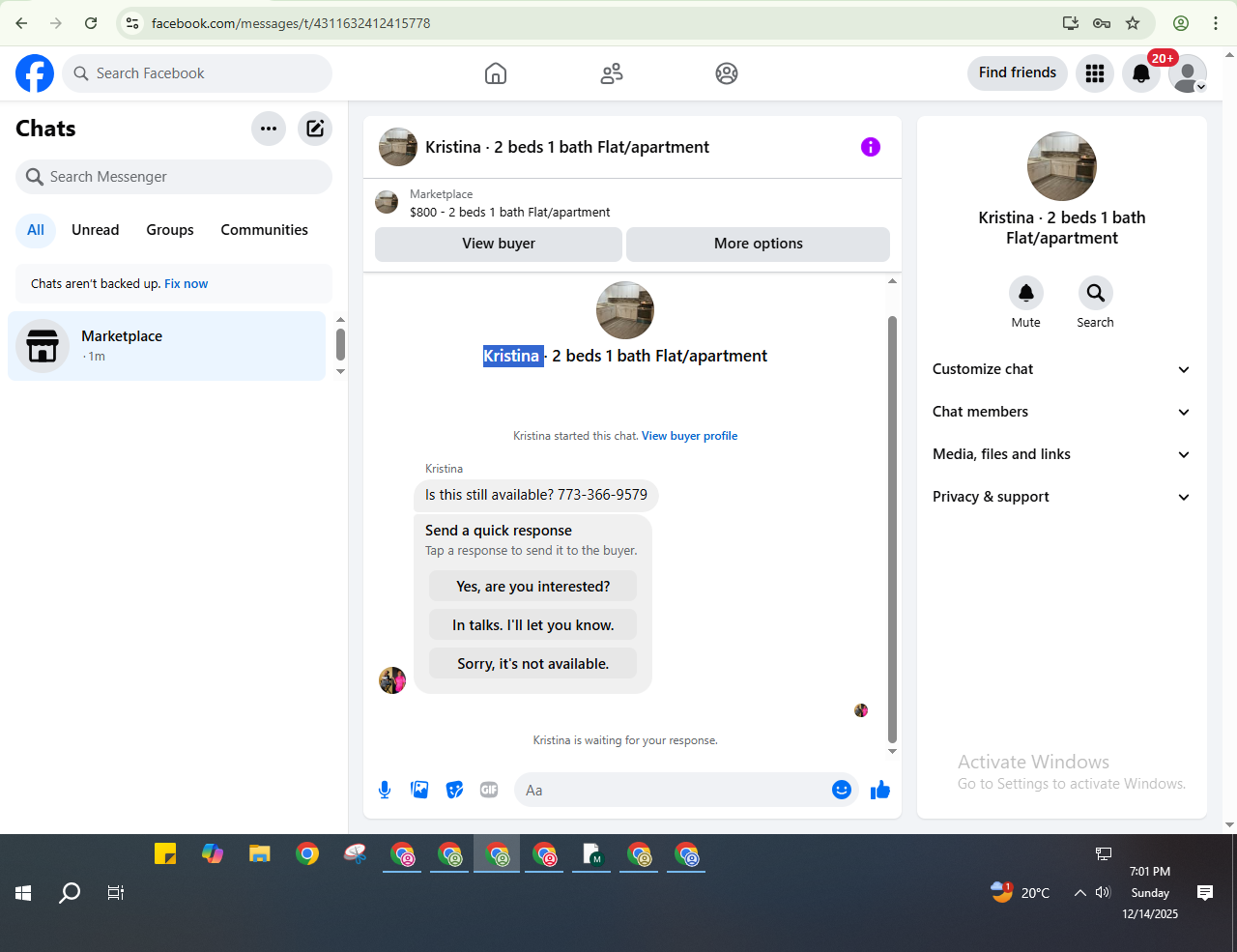Click the Search Messenger field
The height and width of the screenshot is (952, 1237).
click(174, 177)
